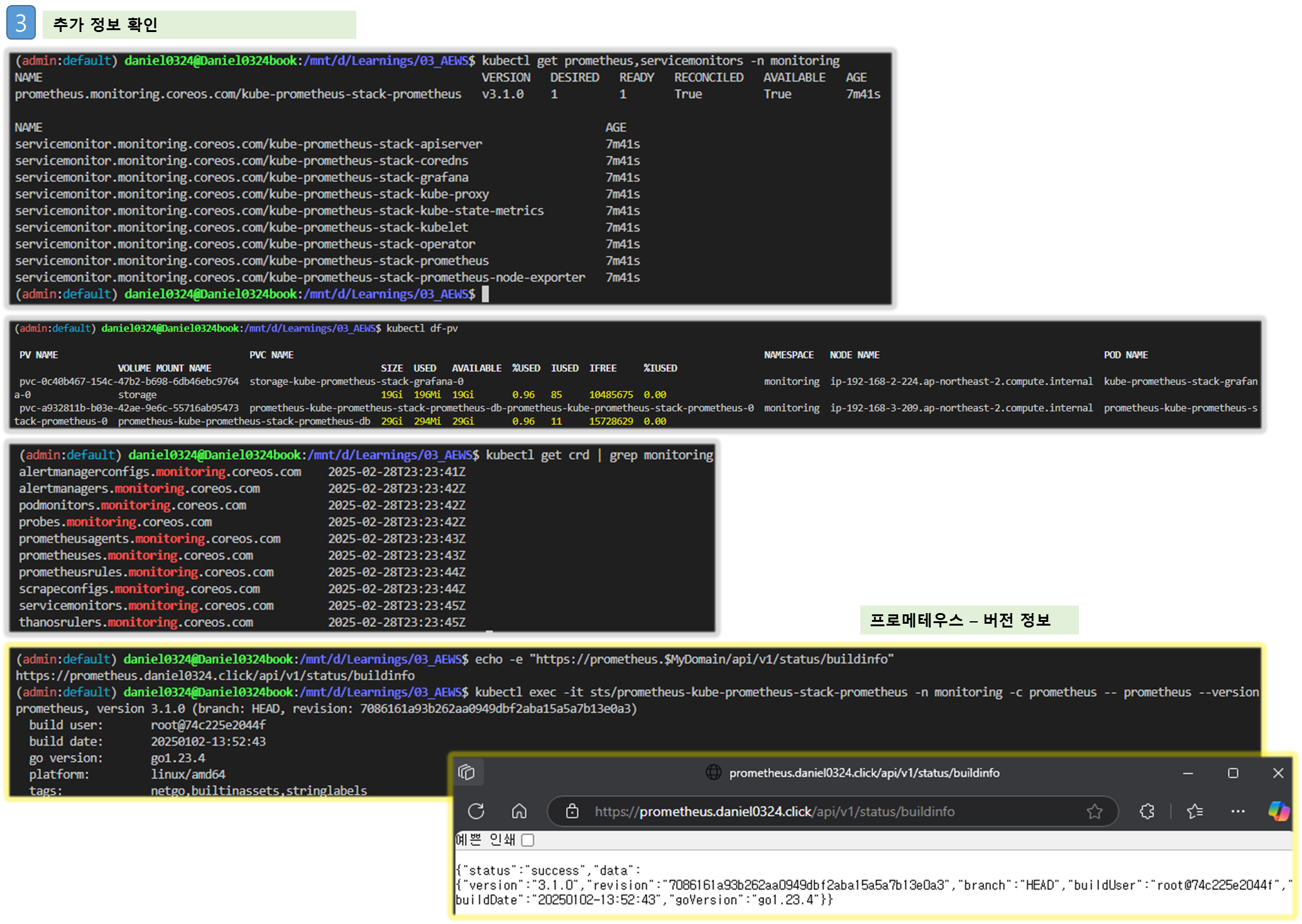The width and height of the screenshot is (1302, 924).
Task: Add this page to favorites star
Action: pyautogui.click(x=1094, y=812)
